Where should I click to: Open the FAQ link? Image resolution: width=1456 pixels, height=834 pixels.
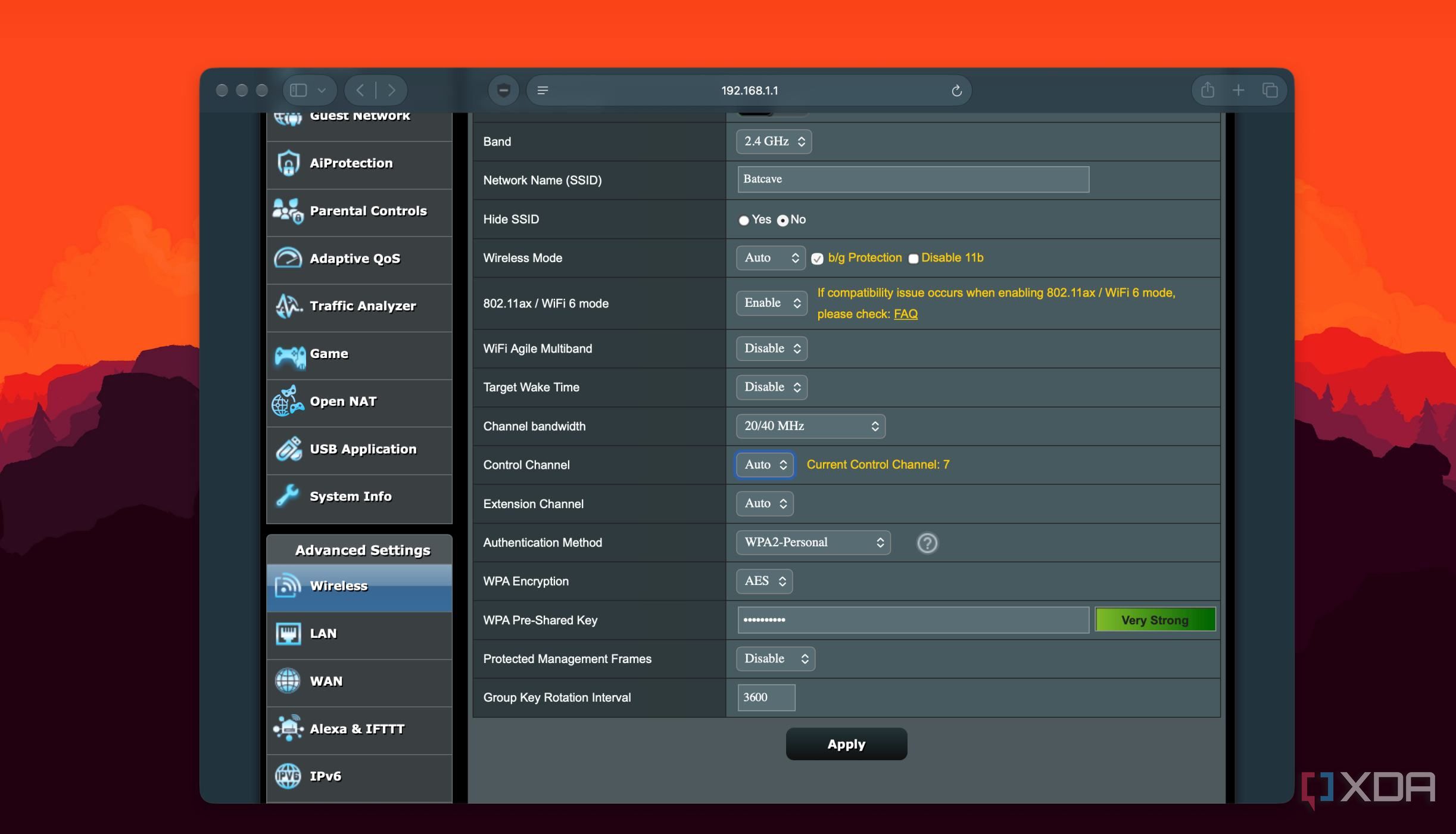click(905, 314)
